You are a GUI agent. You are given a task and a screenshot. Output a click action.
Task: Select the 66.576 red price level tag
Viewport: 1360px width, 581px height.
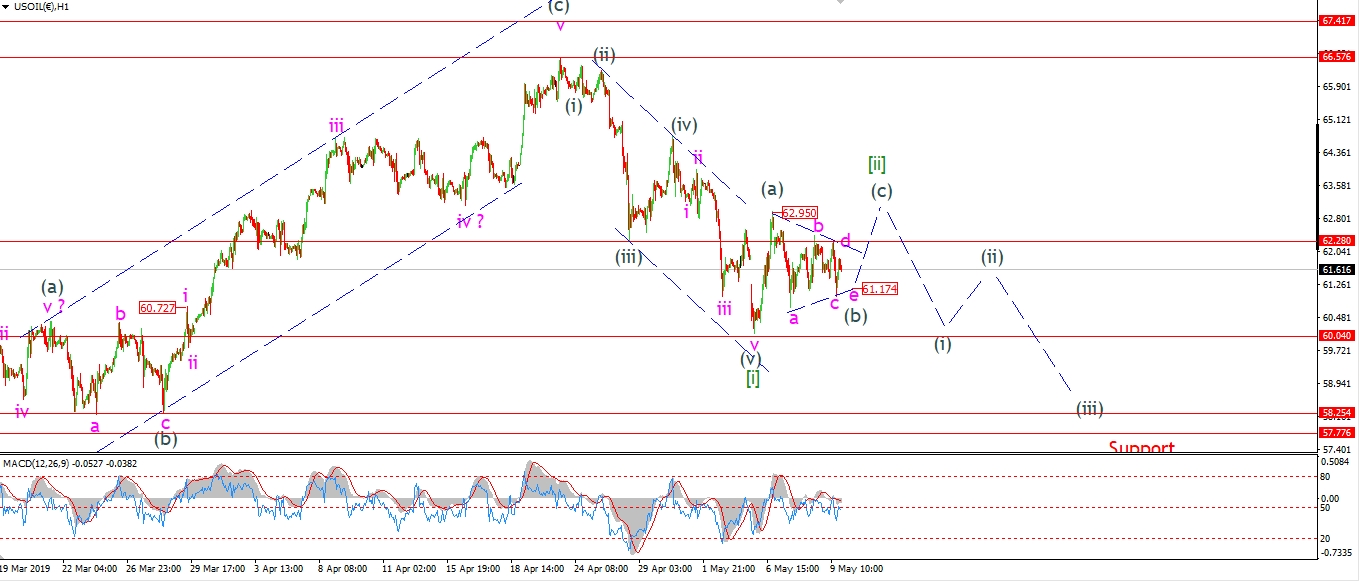click(x=1338, y=57)
